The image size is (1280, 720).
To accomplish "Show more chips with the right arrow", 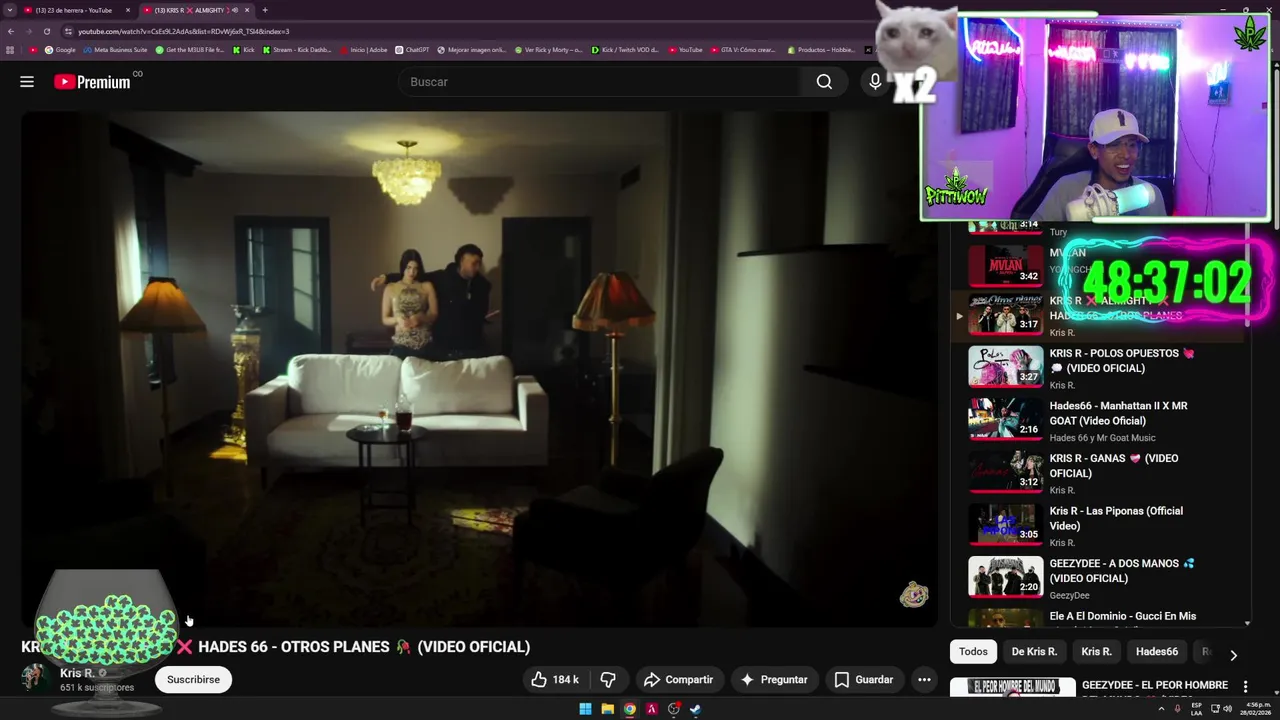I will [x=1233, y=655].
